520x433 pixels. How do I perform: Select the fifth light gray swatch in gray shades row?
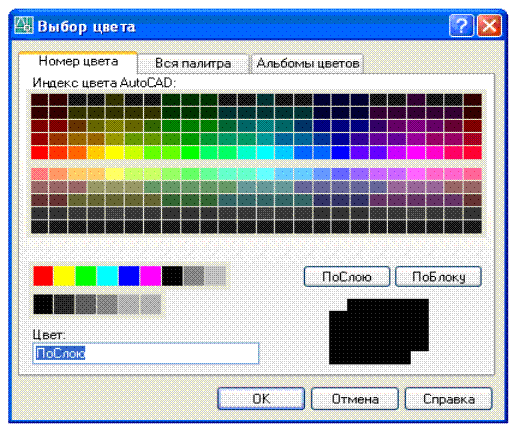pos(129,304)
